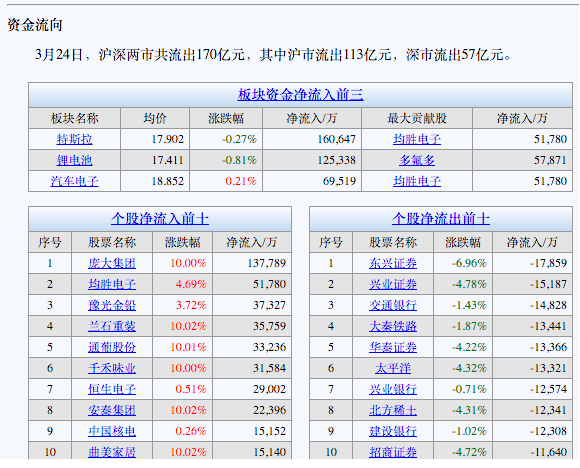Open the 板块资金净流入前三 header link
The width and height of the screenshot is (580, 468).
pyautogui.click(x=300, y=95)
